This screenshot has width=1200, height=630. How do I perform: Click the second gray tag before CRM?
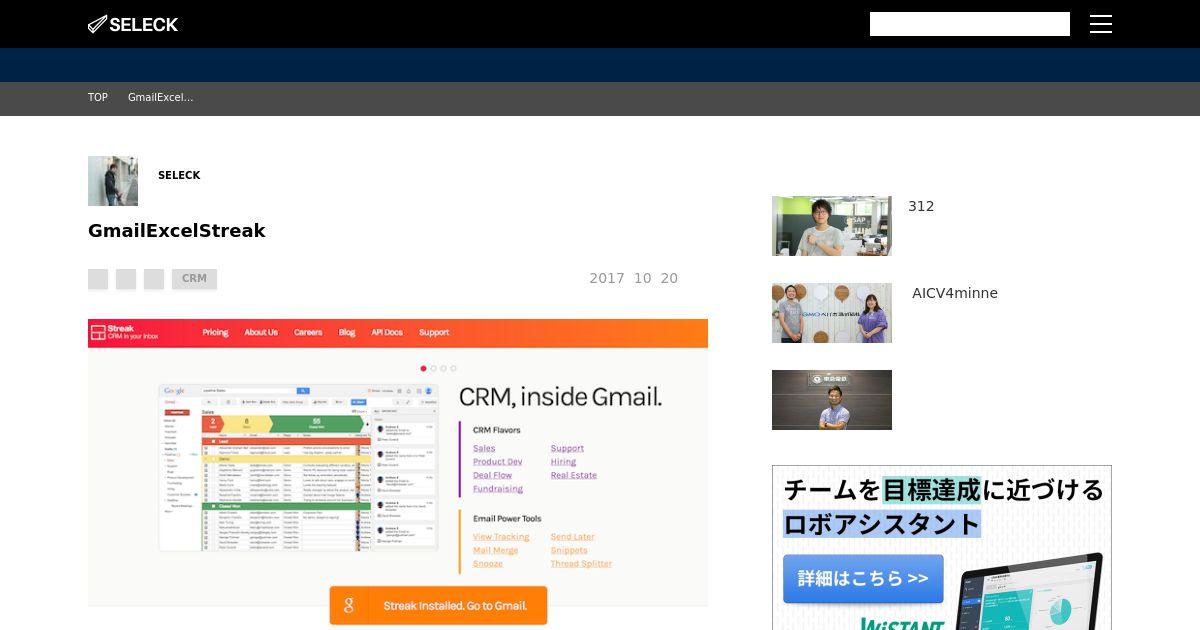(126, 279)
